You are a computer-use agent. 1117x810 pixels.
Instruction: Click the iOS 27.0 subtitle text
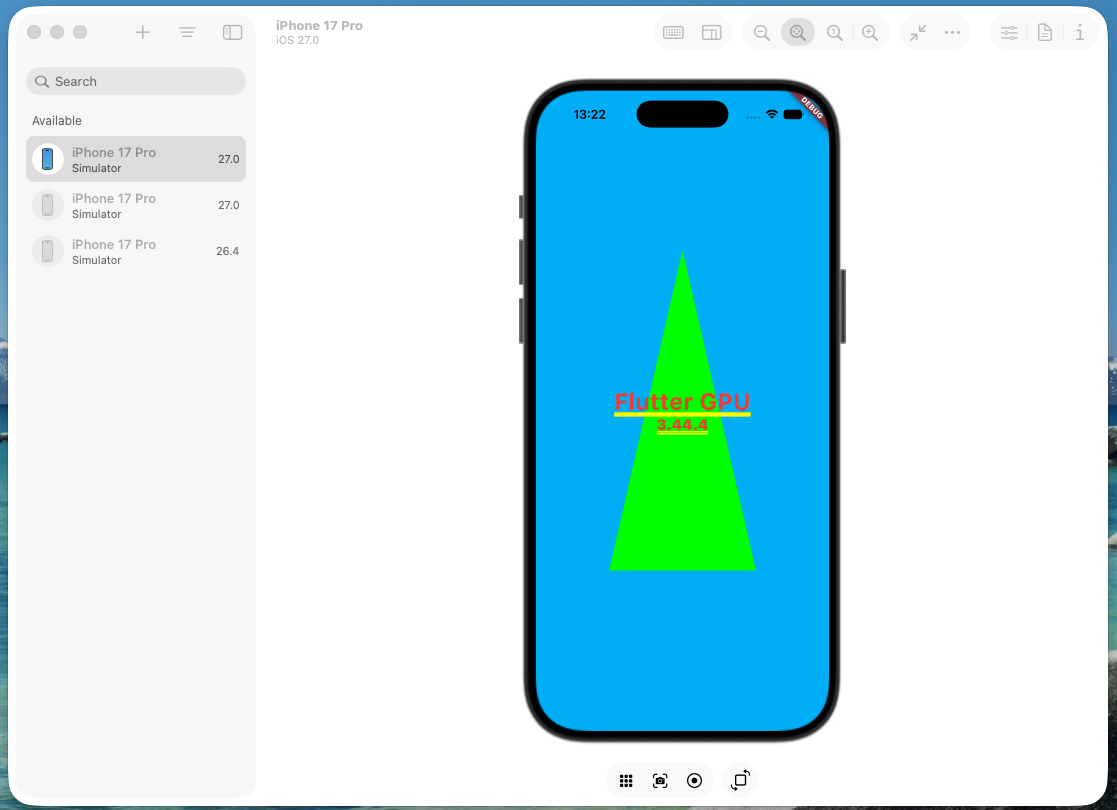click(x=298, y=41)
